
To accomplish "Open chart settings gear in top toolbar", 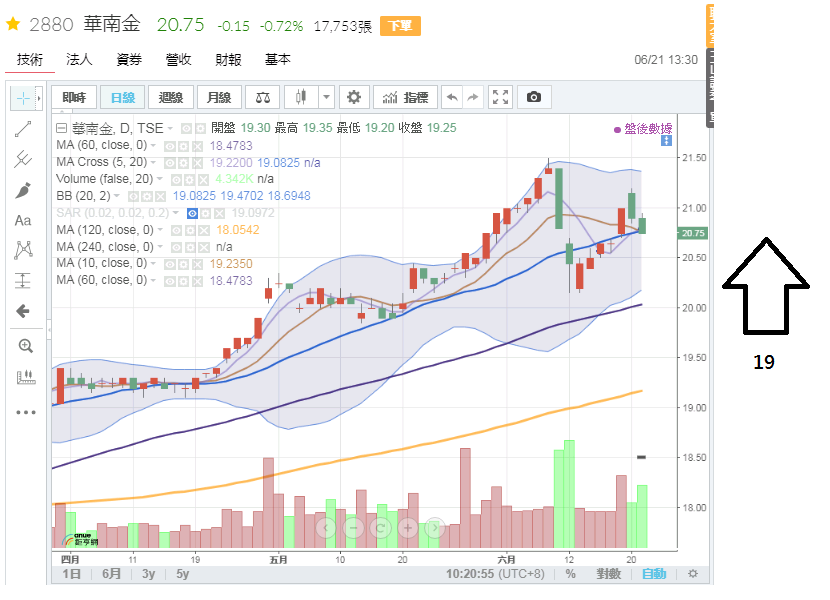I will coord(354,97).
